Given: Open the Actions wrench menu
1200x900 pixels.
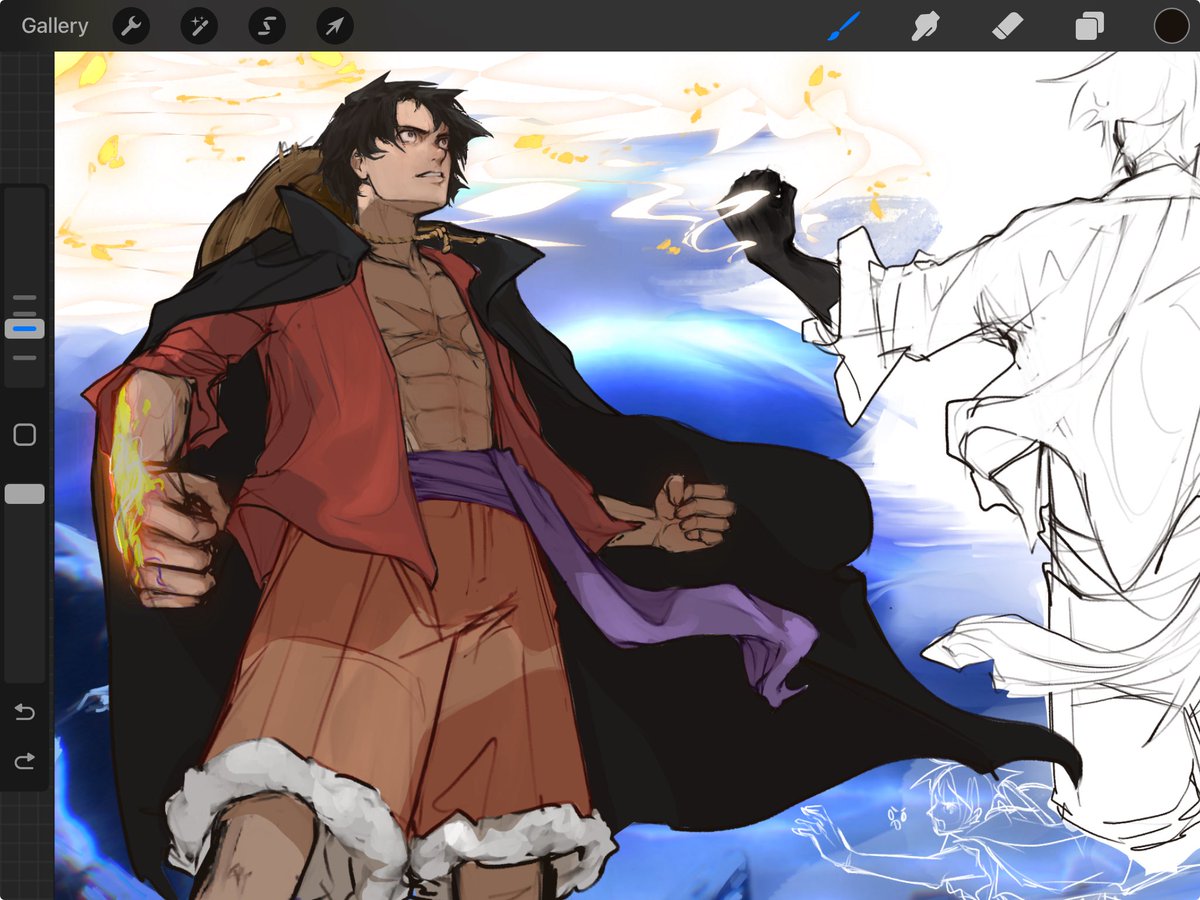Looking at the screenshot, I should coord(131,26).
